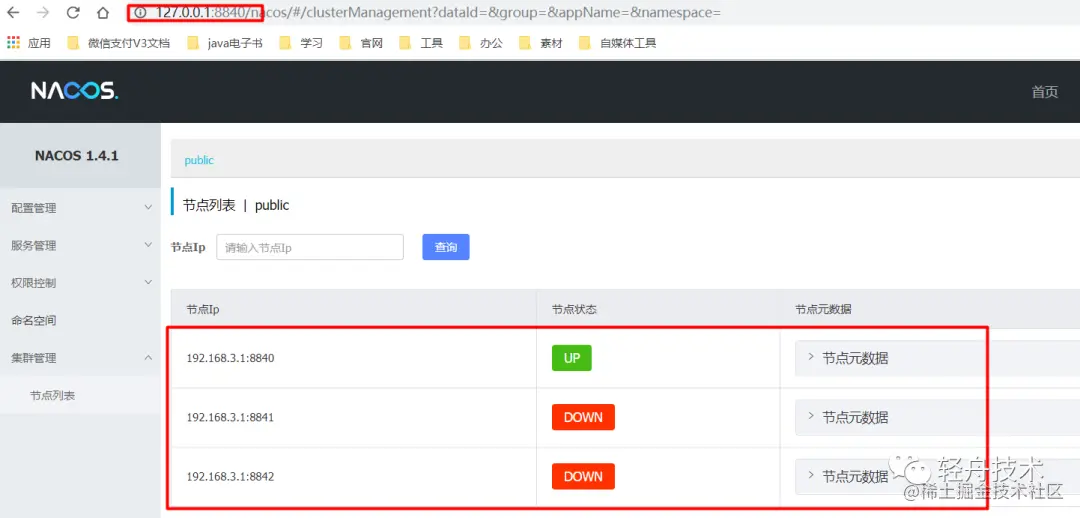
Task: Open the 应用 apps grid icon
Action: [x=14, y=43]
